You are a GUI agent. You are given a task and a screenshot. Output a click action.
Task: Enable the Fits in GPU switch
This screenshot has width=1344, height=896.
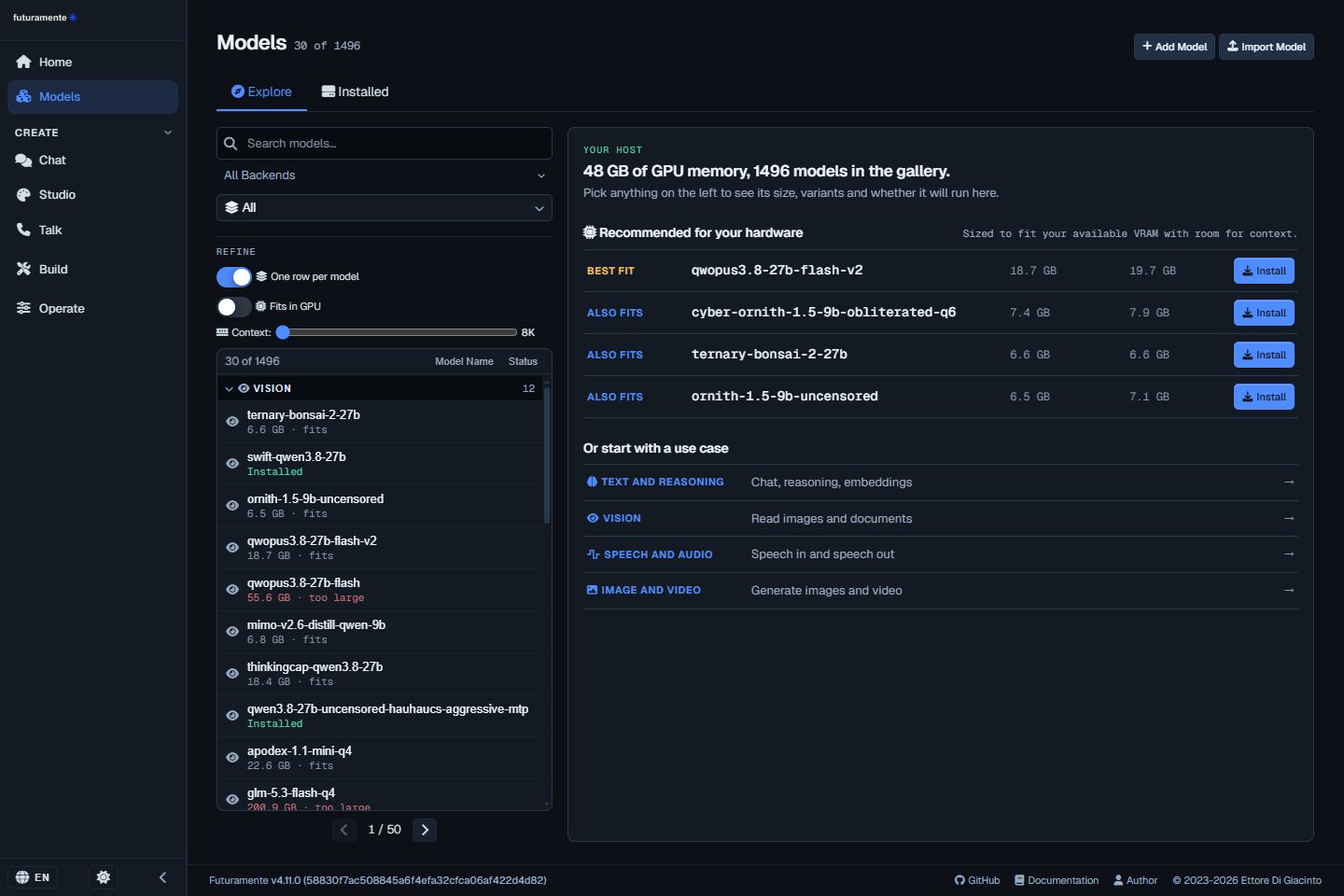pyautogui.click(x=233, y=307)
